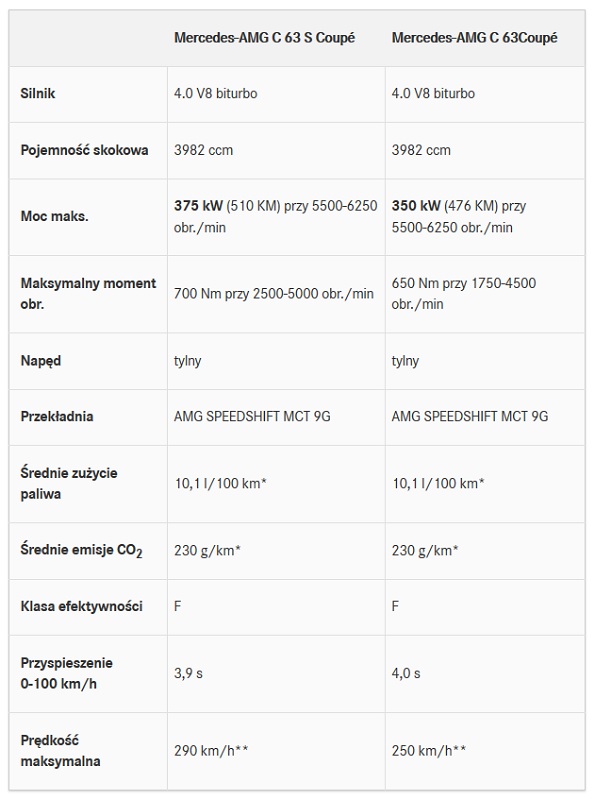
Task: Click the 375 kW power value
Action: click(x=198, y=206)
